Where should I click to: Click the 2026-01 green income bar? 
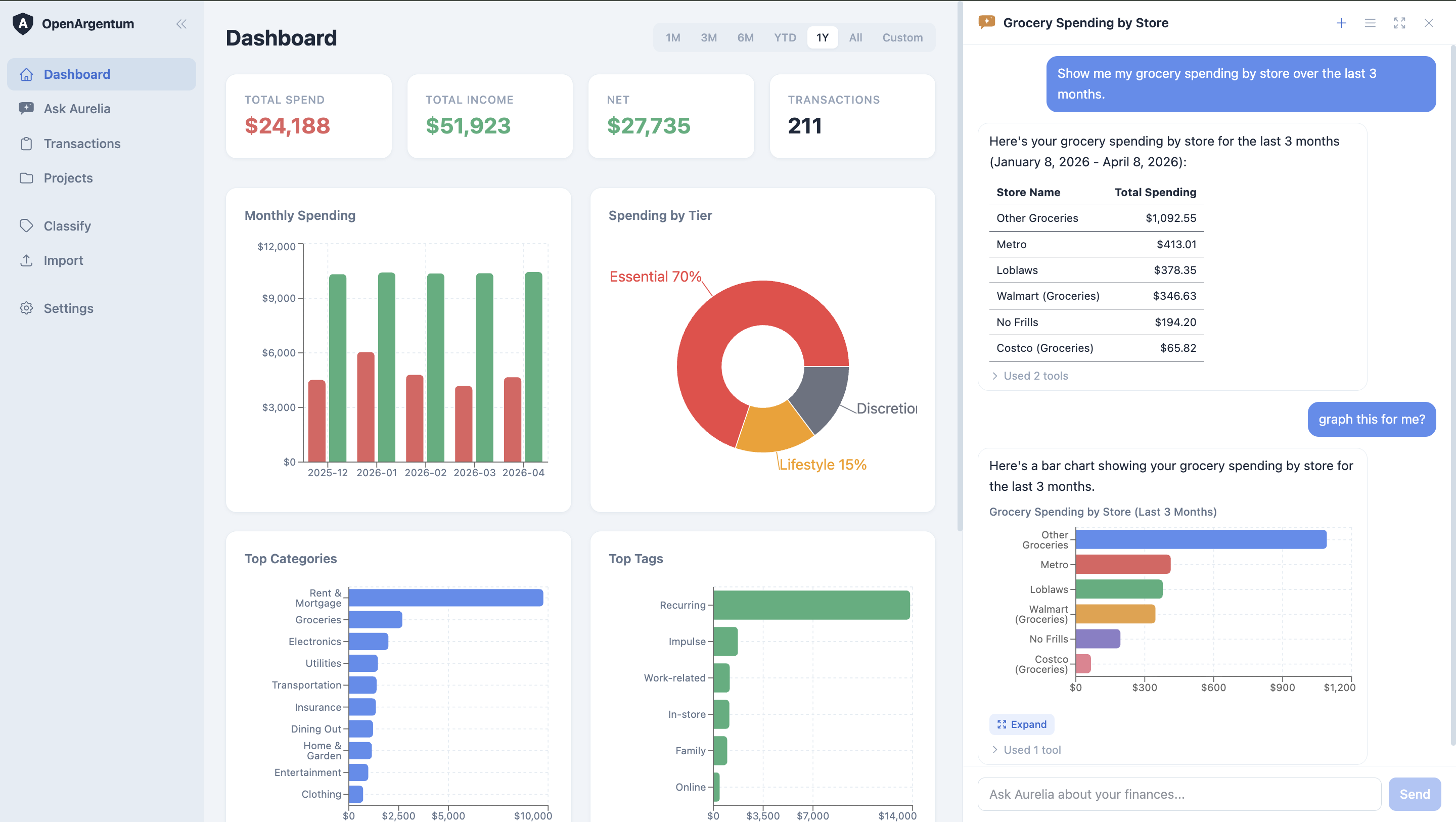click(x=387, y=367)
